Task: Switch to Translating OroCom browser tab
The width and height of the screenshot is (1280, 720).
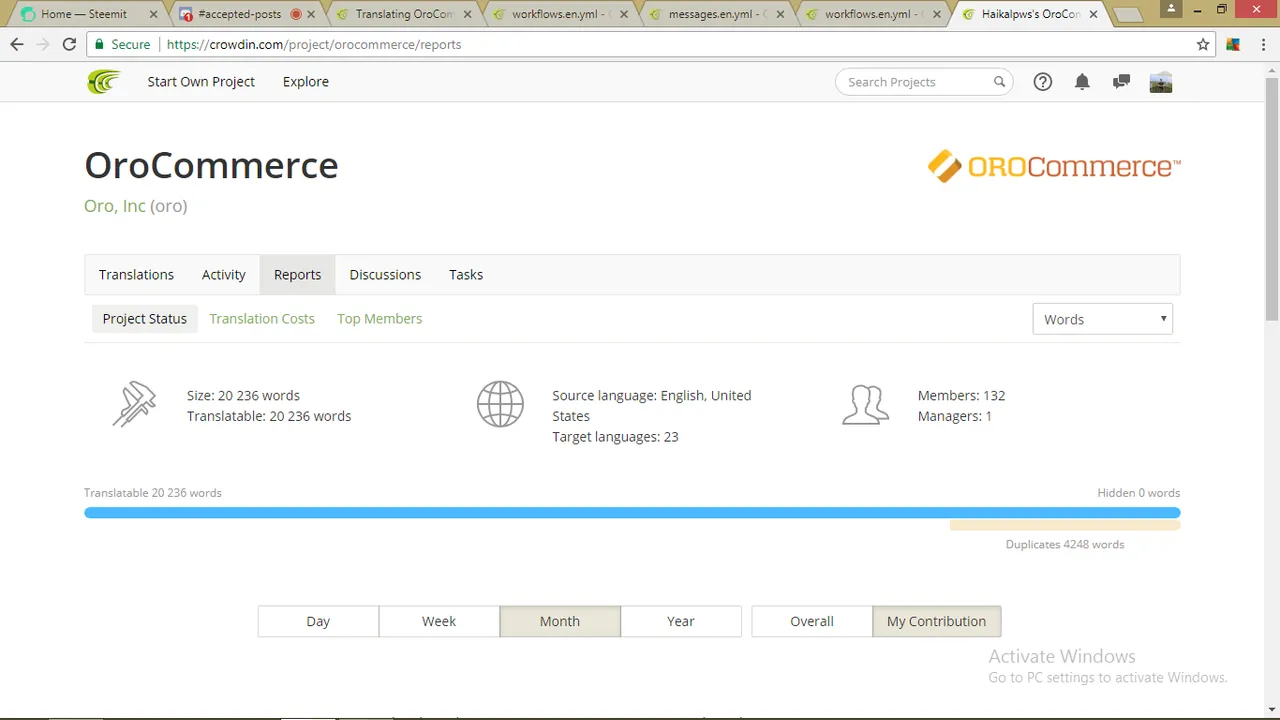Action: coord(405,15)
